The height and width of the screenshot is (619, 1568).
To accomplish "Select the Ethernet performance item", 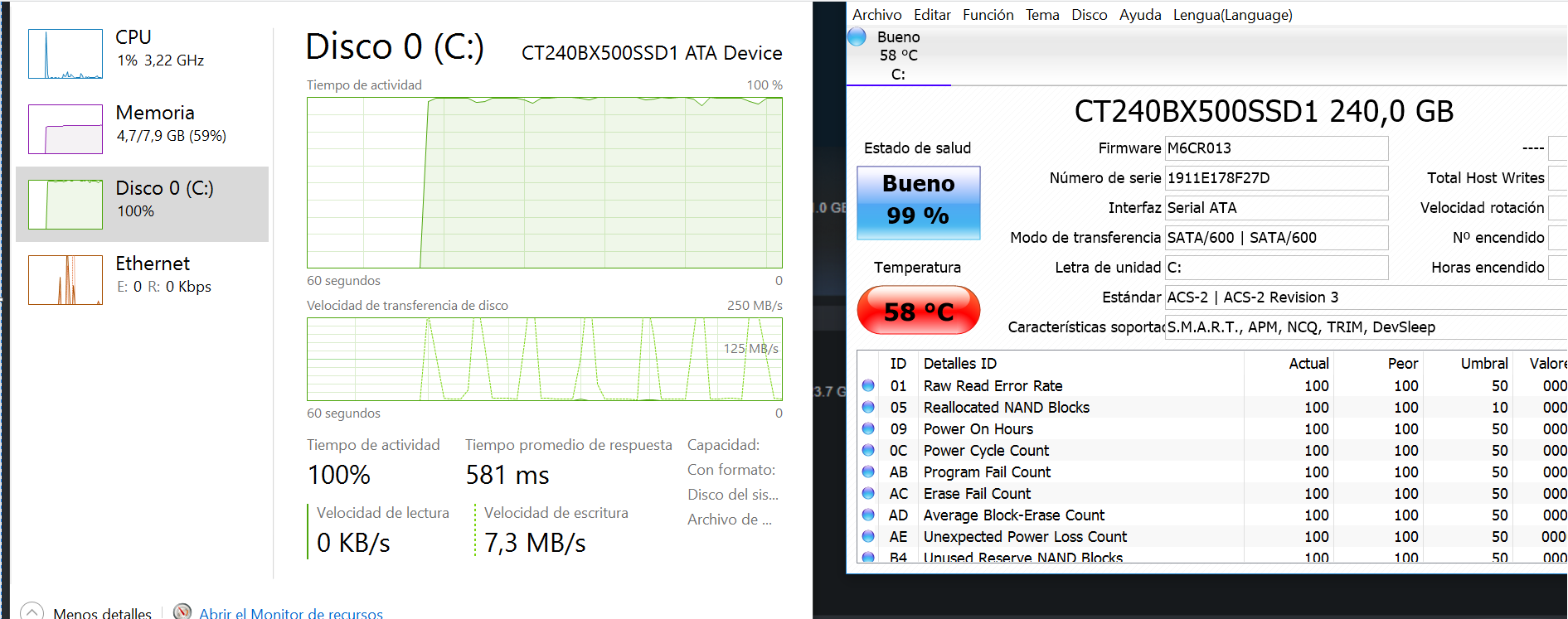I will click(142, 279).
